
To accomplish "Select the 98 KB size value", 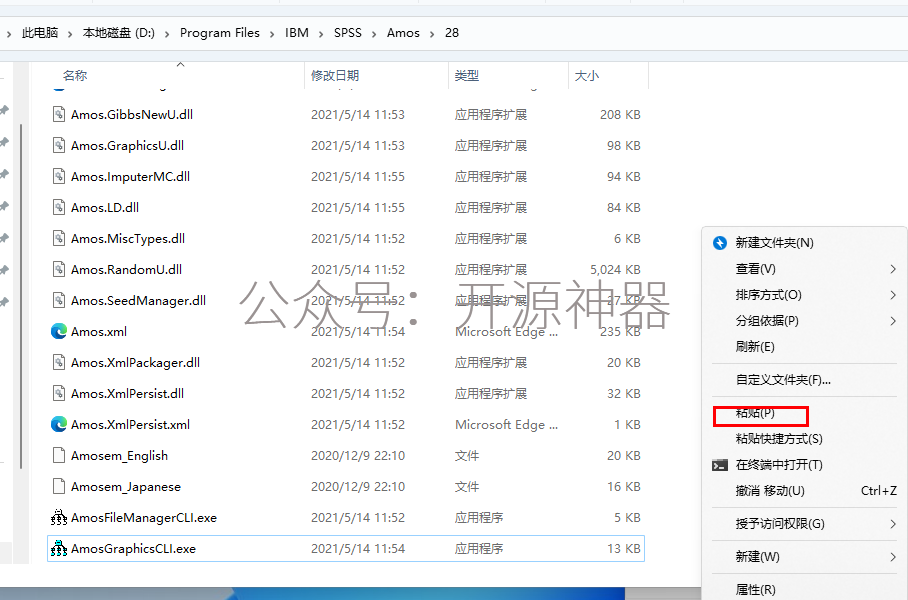I will pos(624,146).
